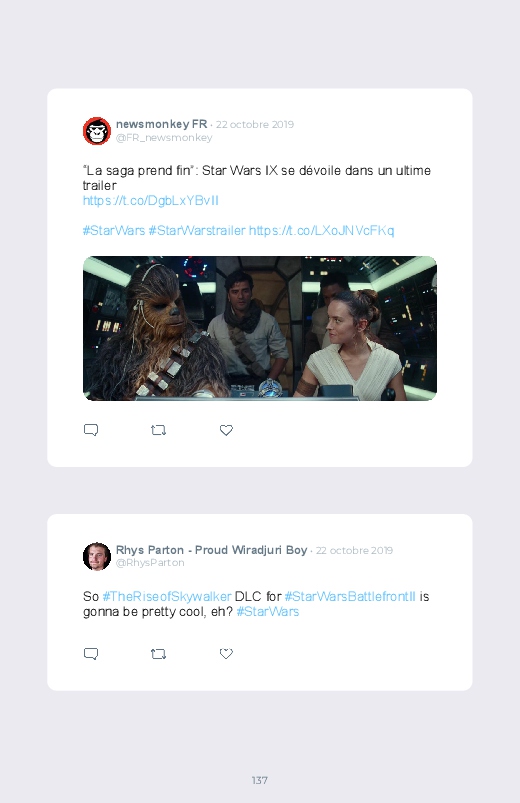
Task: Click #StarWars hashtag in newsmonkey tweet
Action: tap(114, 230)
